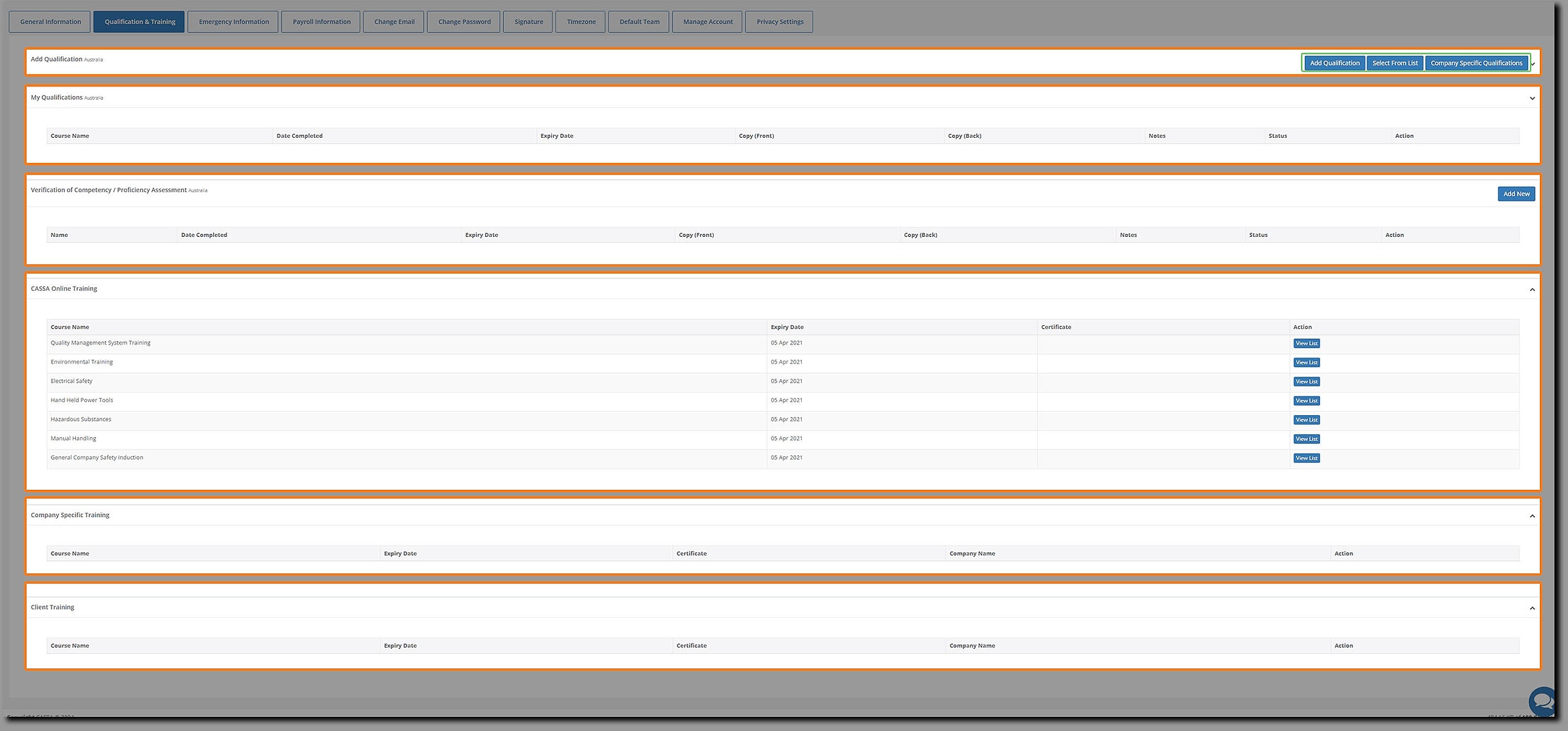This screenshot has height=731, width=1568.
Task: Open the Manage Account tab
Action: [x=707, y=22]
